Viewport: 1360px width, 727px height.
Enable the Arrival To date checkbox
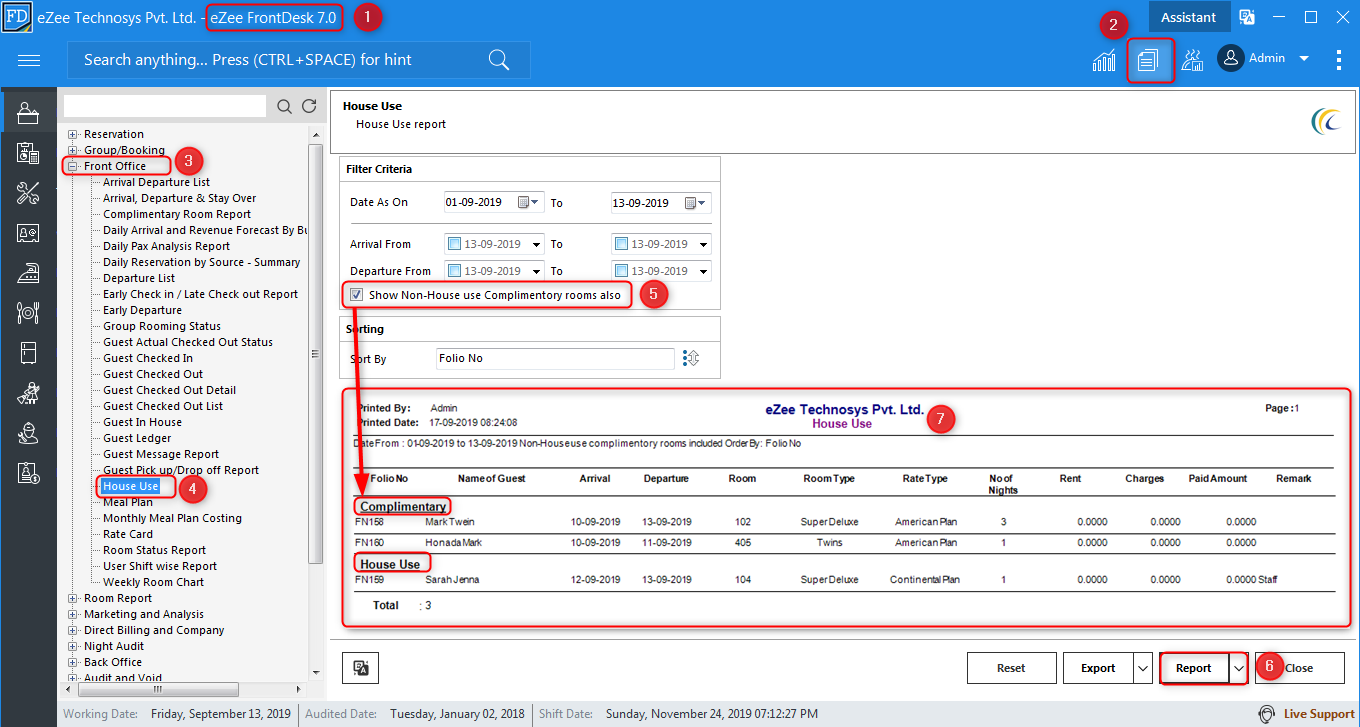click(x=622, y=244)
